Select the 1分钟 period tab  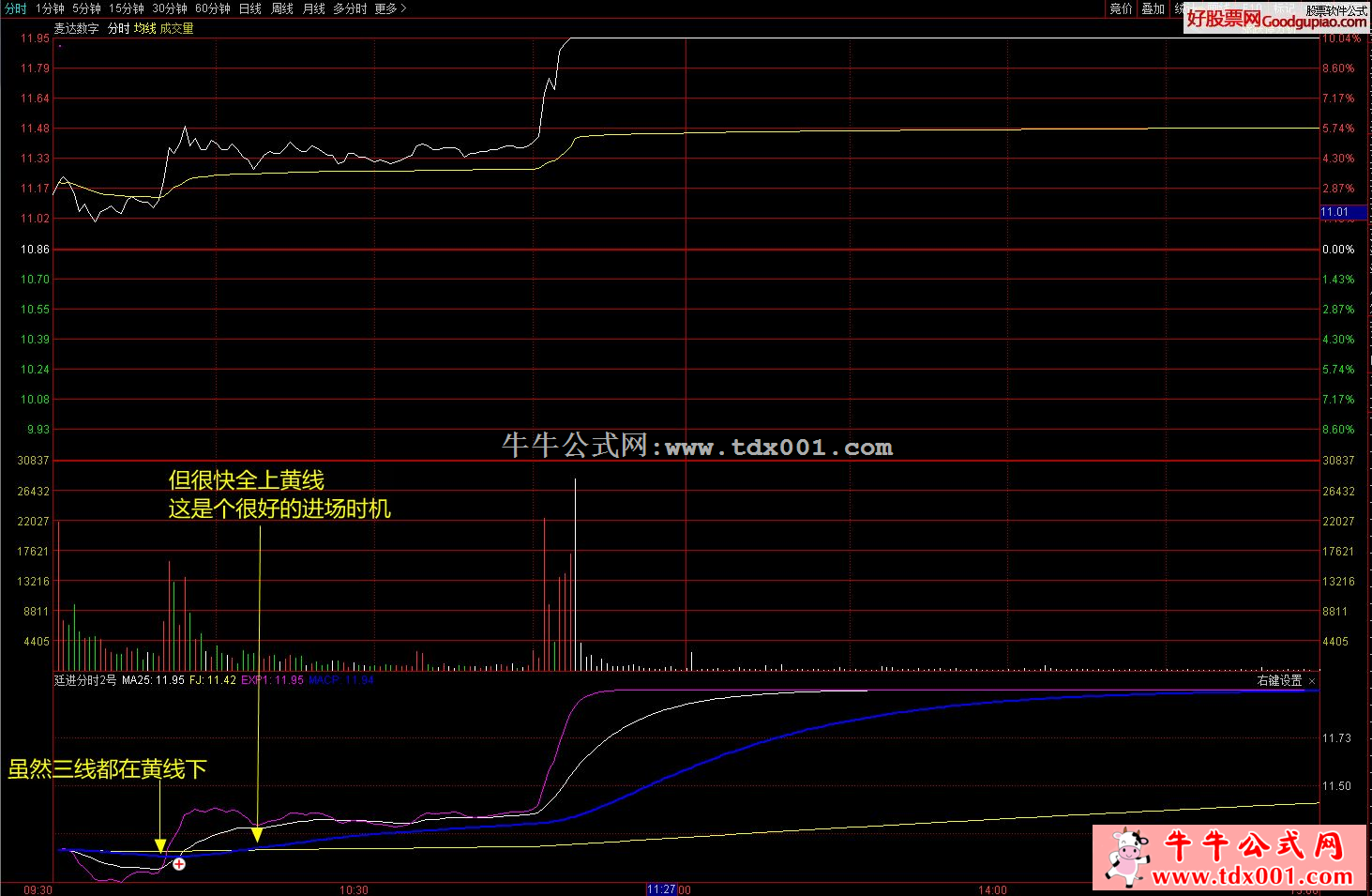[x=49, y=8]
